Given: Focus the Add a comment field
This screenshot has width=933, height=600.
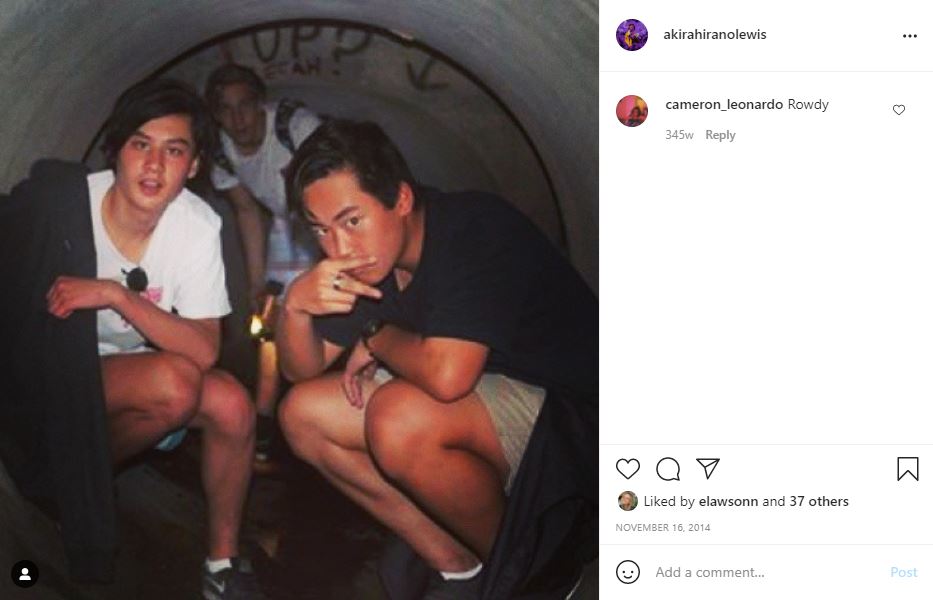Looking at the screenshot, I should (x=768, y=572).
